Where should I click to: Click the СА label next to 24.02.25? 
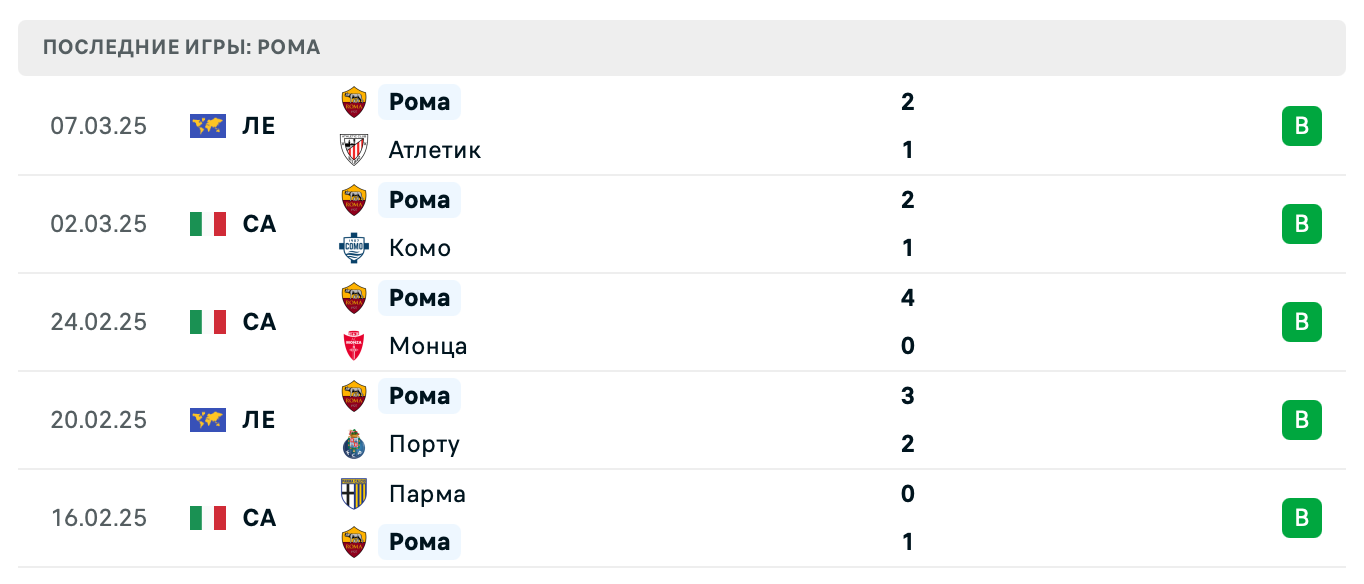(261, 322)
